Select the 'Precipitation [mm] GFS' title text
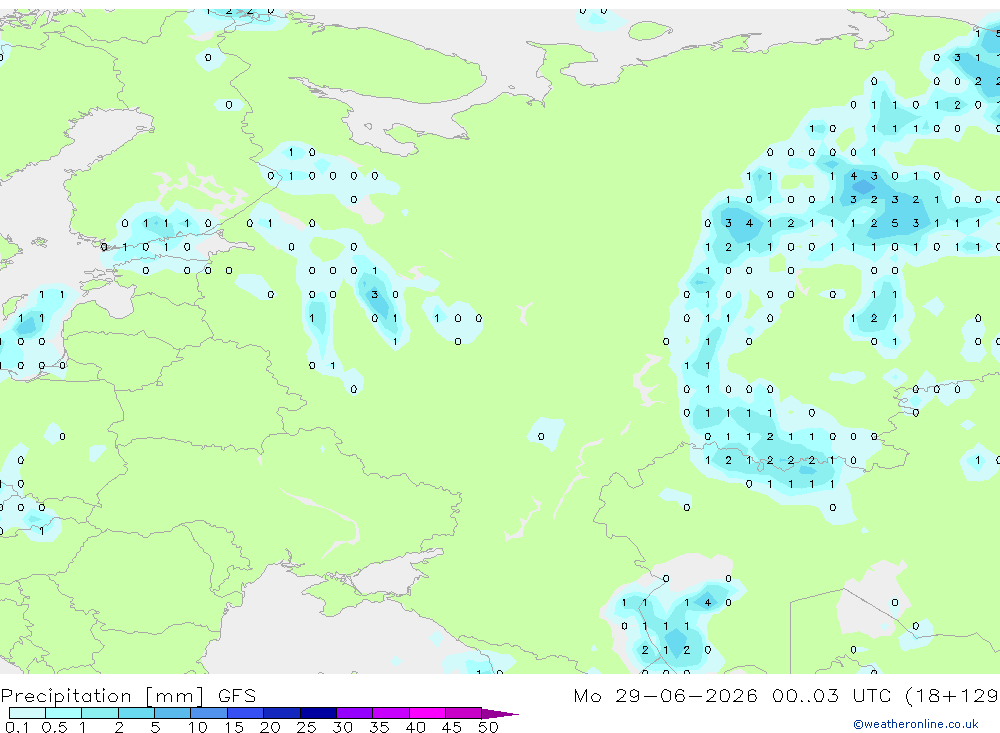 128,696
